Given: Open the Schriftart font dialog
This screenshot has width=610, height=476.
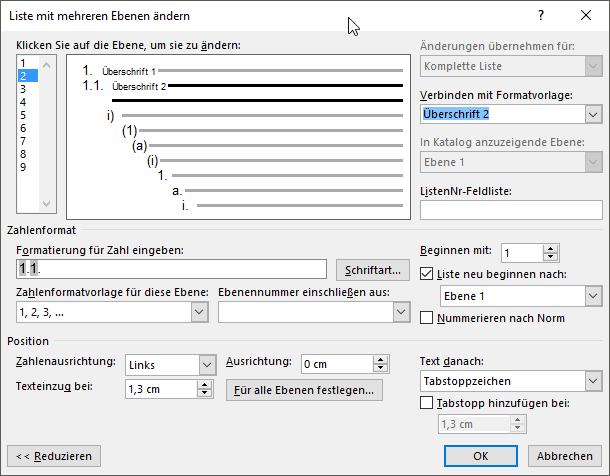Looking at the screenshot, I should (x=372, y=269).
